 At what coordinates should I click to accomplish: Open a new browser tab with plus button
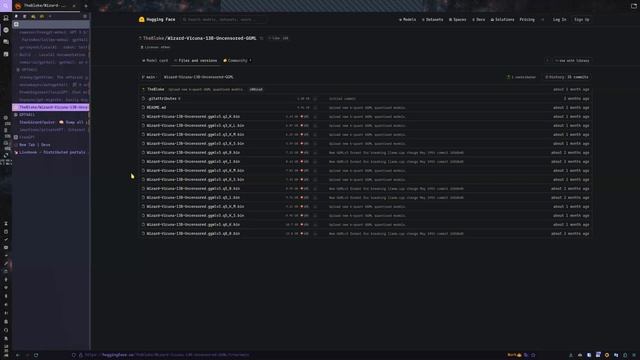coord(86,6)
